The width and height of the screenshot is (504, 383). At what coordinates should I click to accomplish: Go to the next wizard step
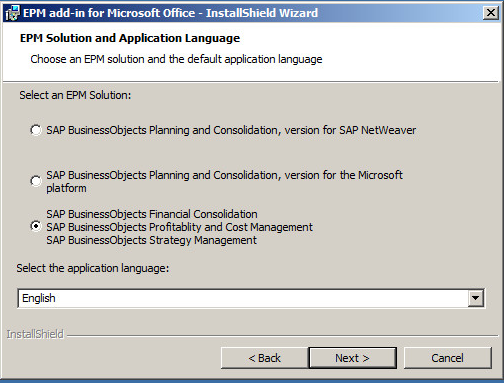352,358
